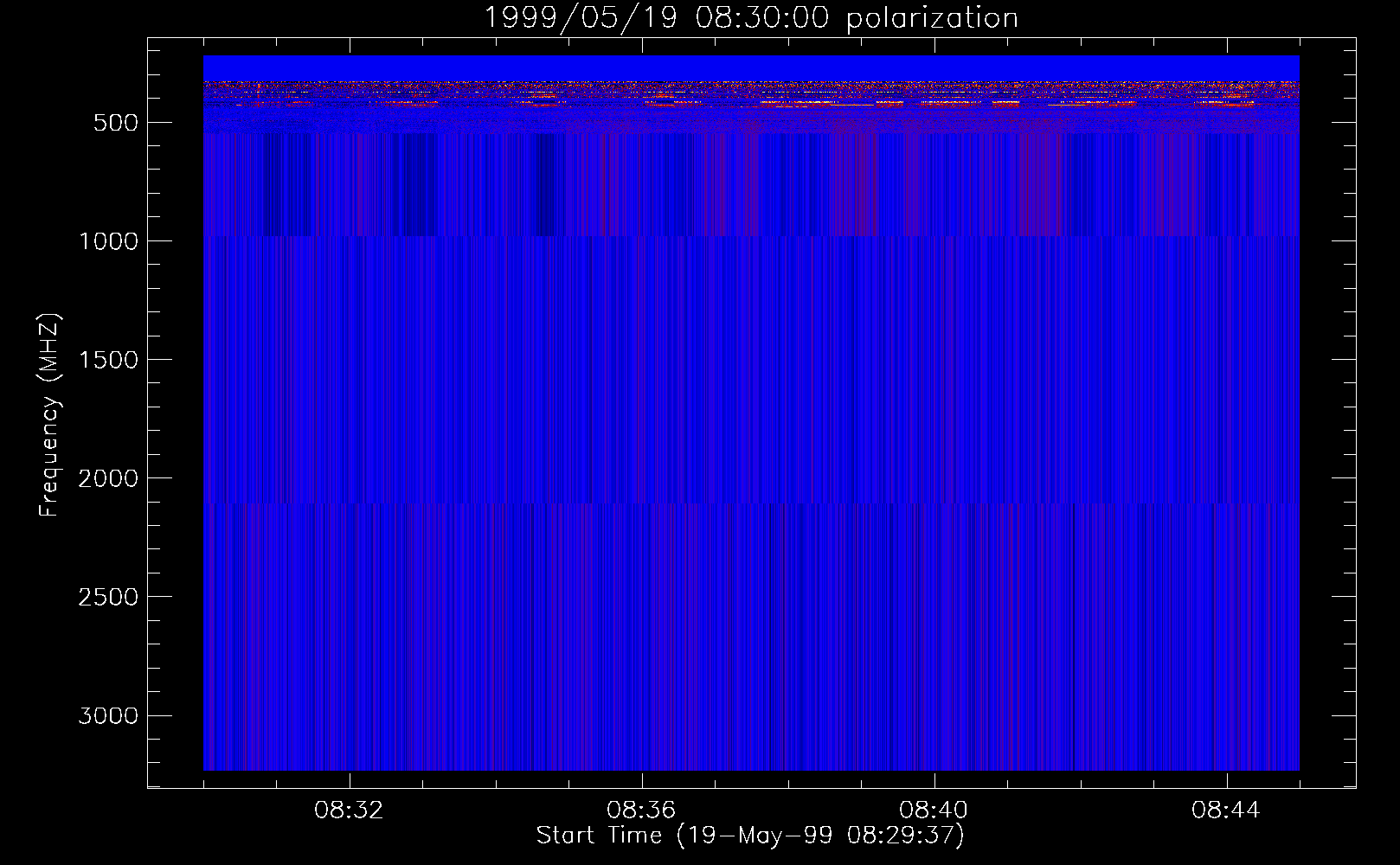Viewport: 1400px width, 865px height.
Task: Click the 'Frequency (MHZ)' axis label
Action: (x=50, y=415)
